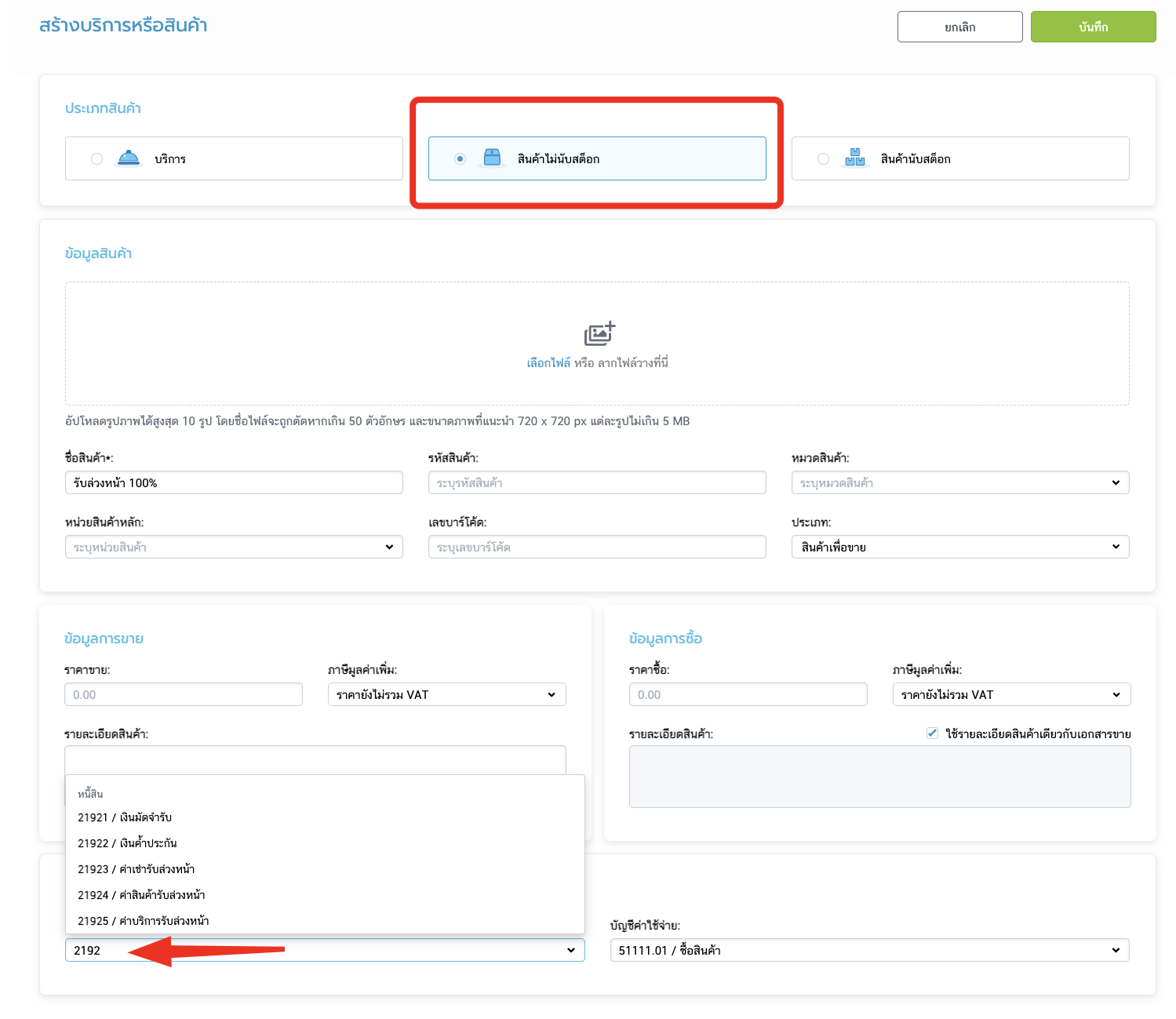
Task: Click the service bell icon for บริการ
Action: coord(129,158)
